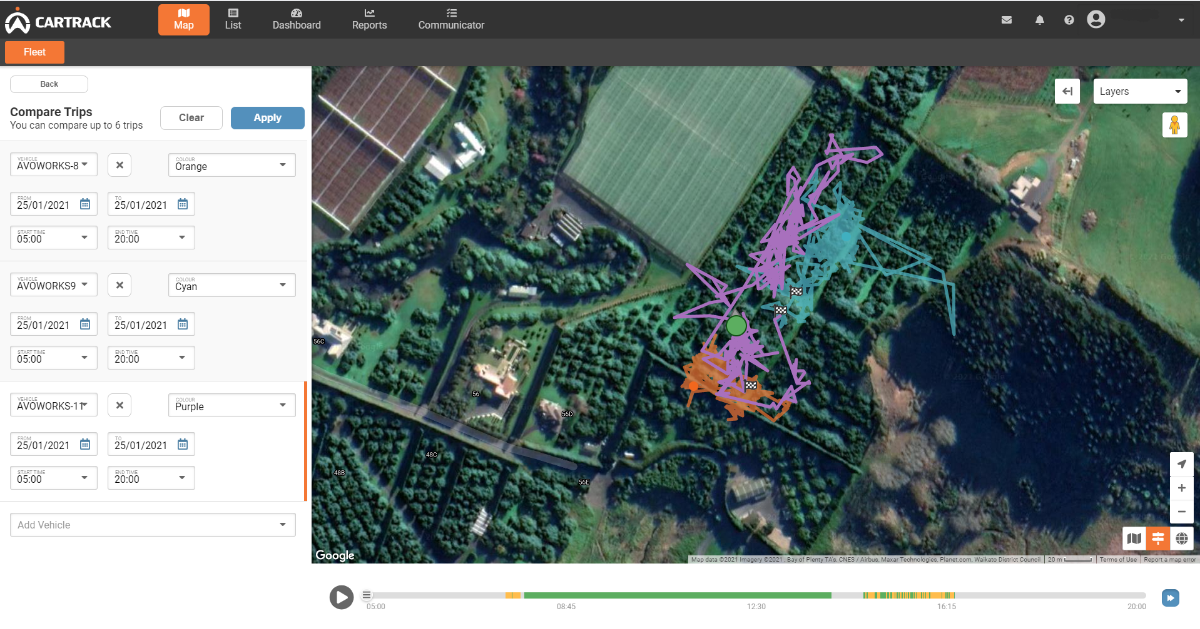
Task: Zoom in on the map
Action: coord(1182,488)
